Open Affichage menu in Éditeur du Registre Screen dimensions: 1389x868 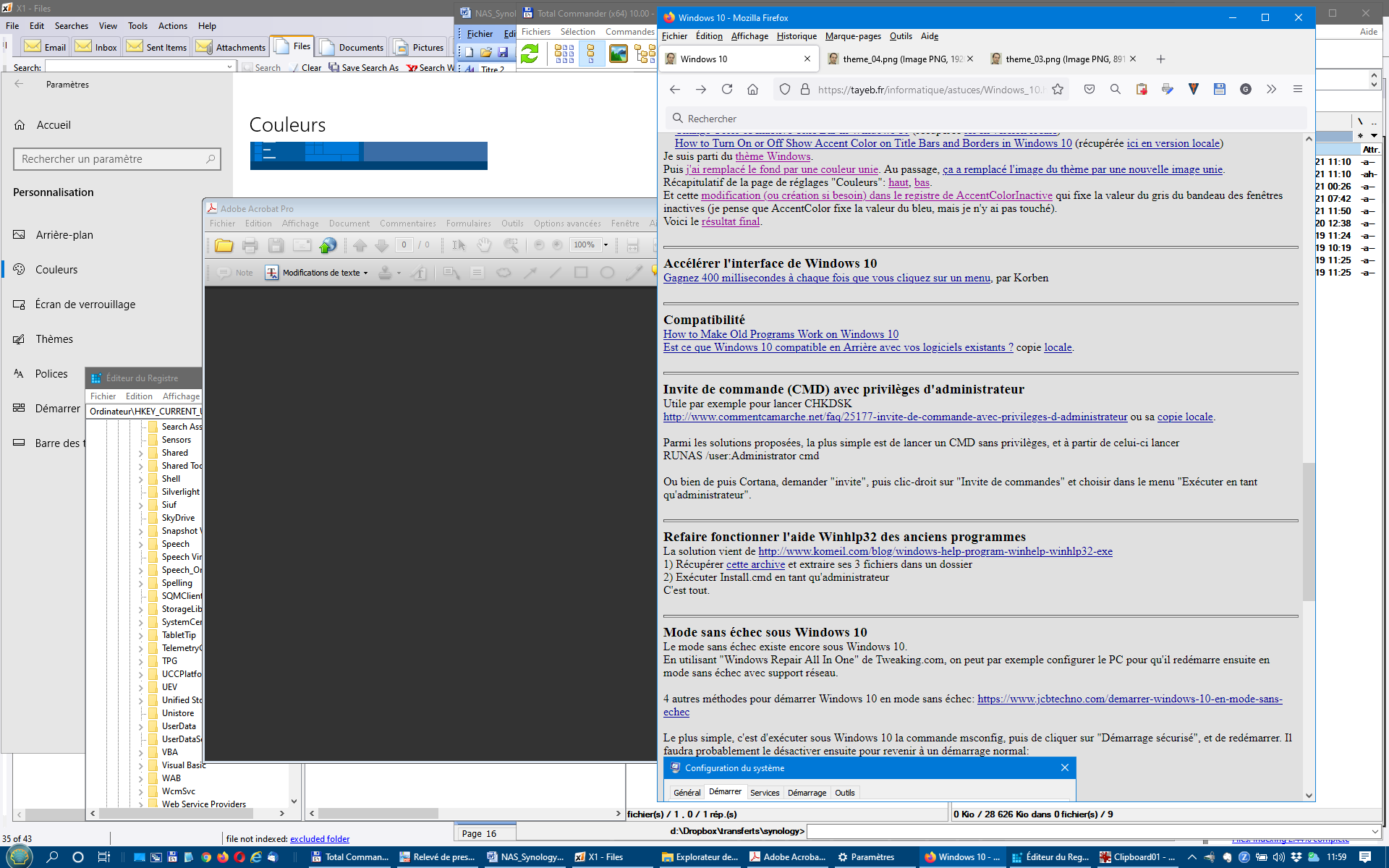click(x=181, y=396)
